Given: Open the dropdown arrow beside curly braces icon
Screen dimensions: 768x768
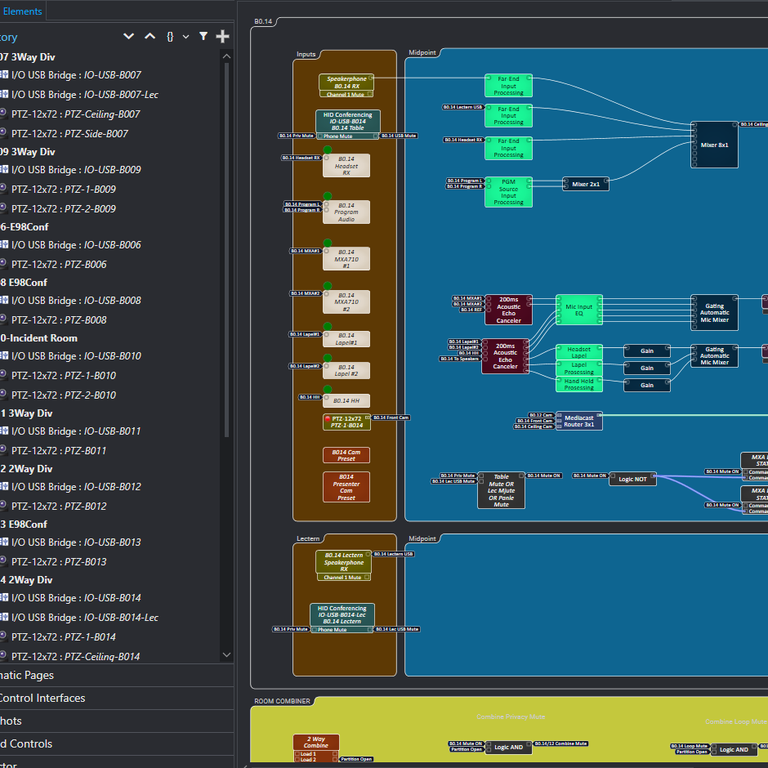Looking at the screenshot, I should tap(186, 37).
